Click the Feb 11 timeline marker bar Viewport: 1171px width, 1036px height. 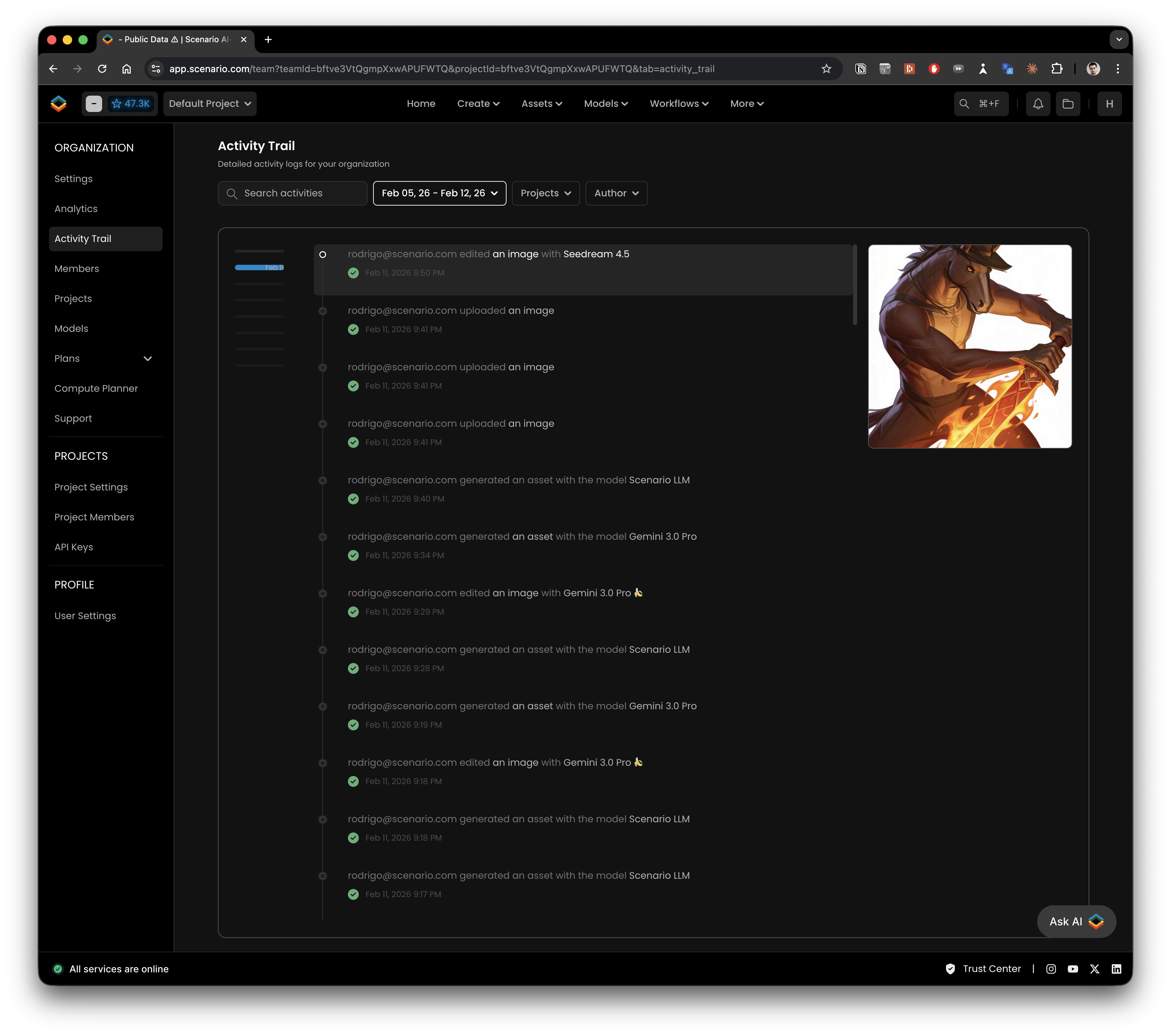259,268
